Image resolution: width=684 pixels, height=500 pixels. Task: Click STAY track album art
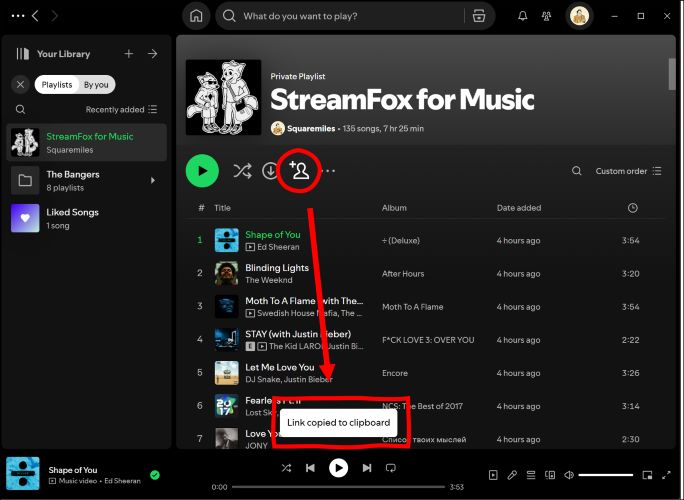pyautogui.click(x=227, y=339)
